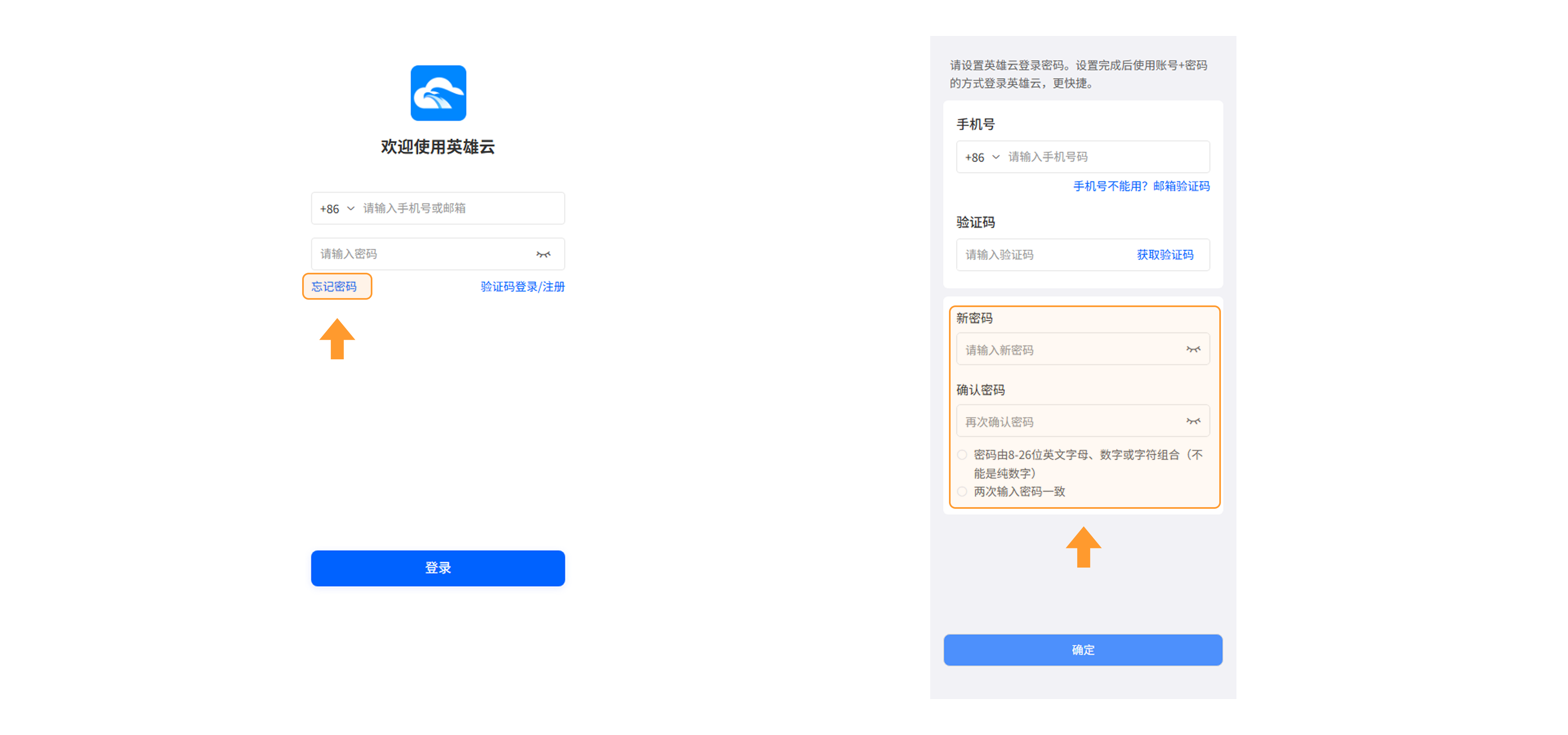The width and height of the screenshot is (1568, 735).
Task: Toggle visibility of new password field
Action: pyautogui.click(x=1193, y=349)
